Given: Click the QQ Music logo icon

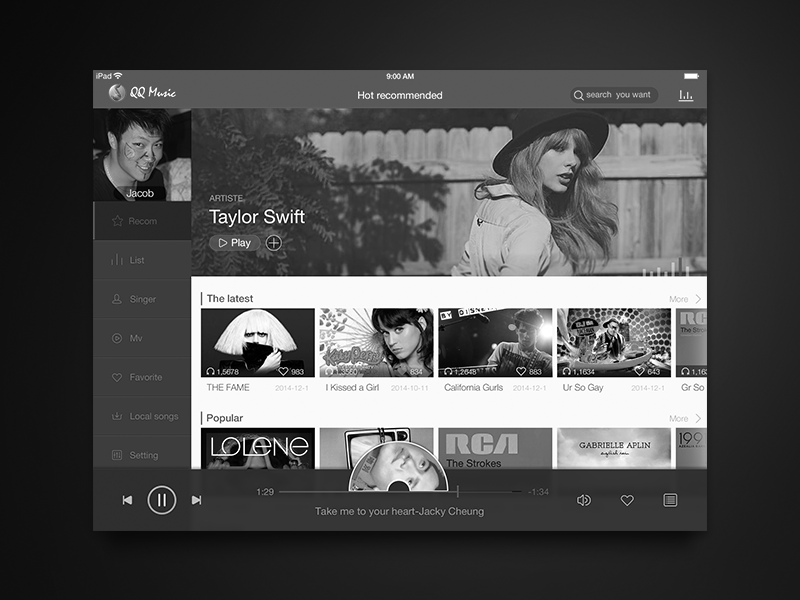Looking at the screenshot, I should point(117,93).
